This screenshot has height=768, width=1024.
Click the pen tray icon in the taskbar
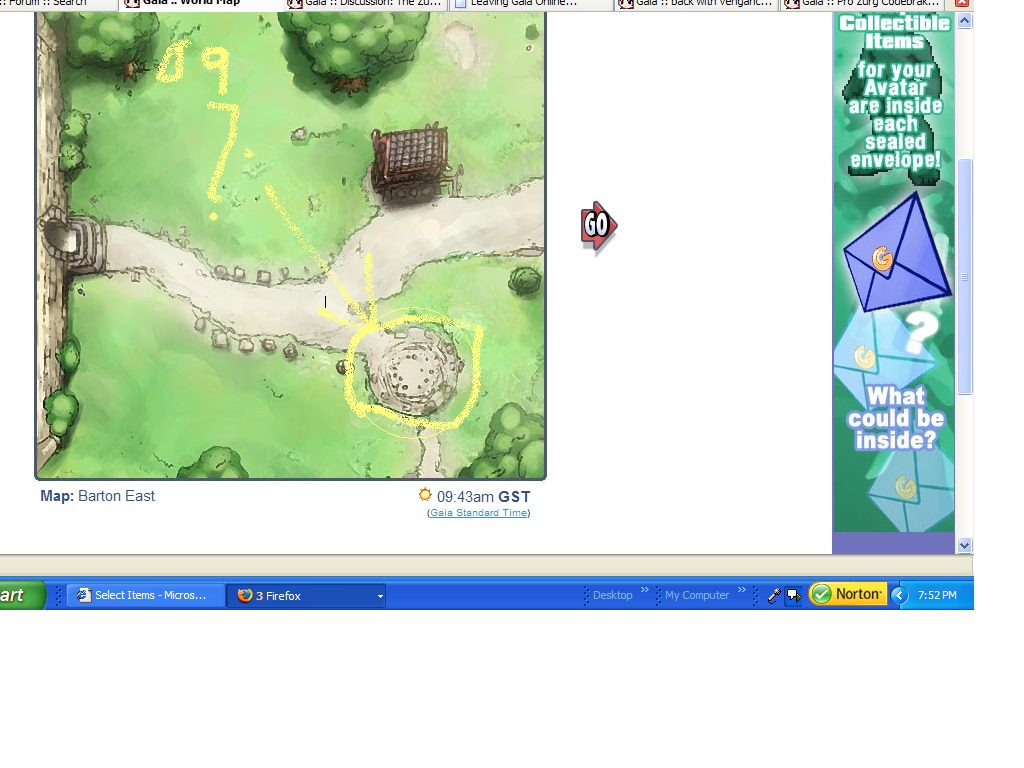click(774, 595)
